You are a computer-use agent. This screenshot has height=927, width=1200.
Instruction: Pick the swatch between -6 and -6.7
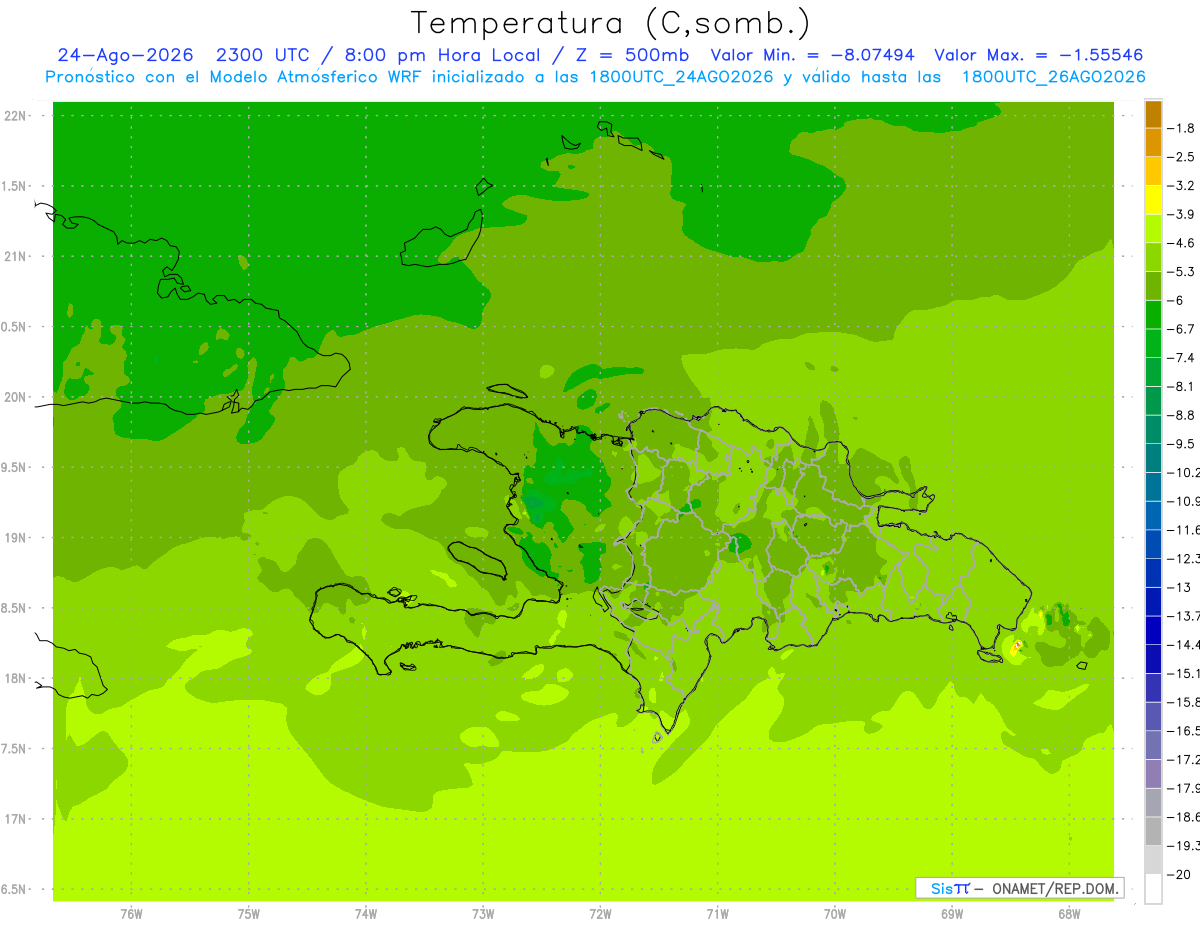[x=1153, y=315]
